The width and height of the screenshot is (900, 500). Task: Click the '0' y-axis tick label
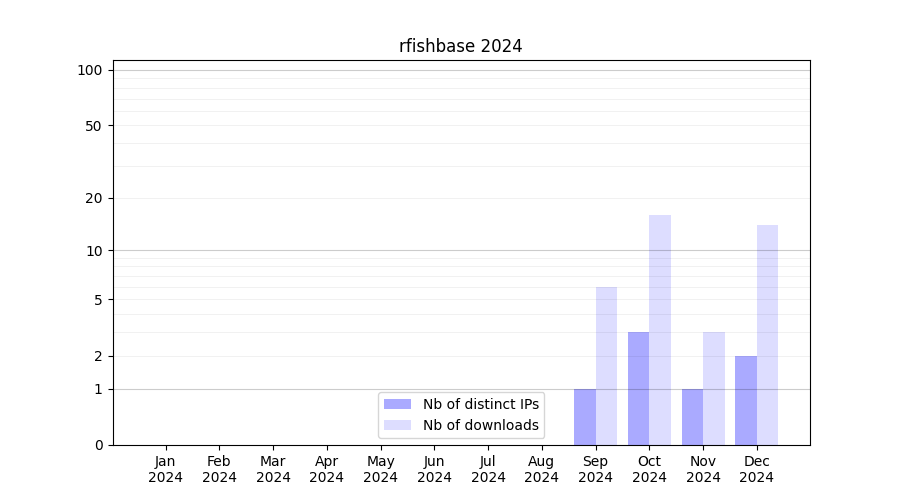click(x=99, y=445)
